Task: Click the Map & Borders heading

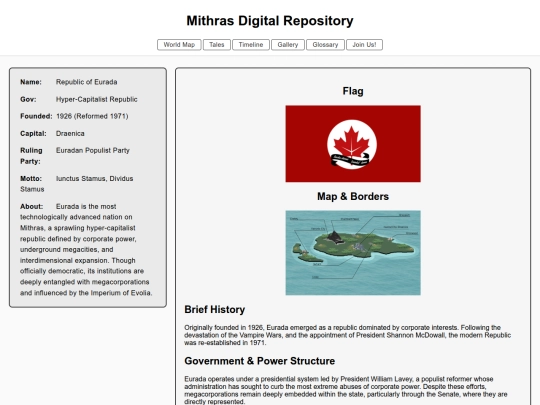Action: 353,196
